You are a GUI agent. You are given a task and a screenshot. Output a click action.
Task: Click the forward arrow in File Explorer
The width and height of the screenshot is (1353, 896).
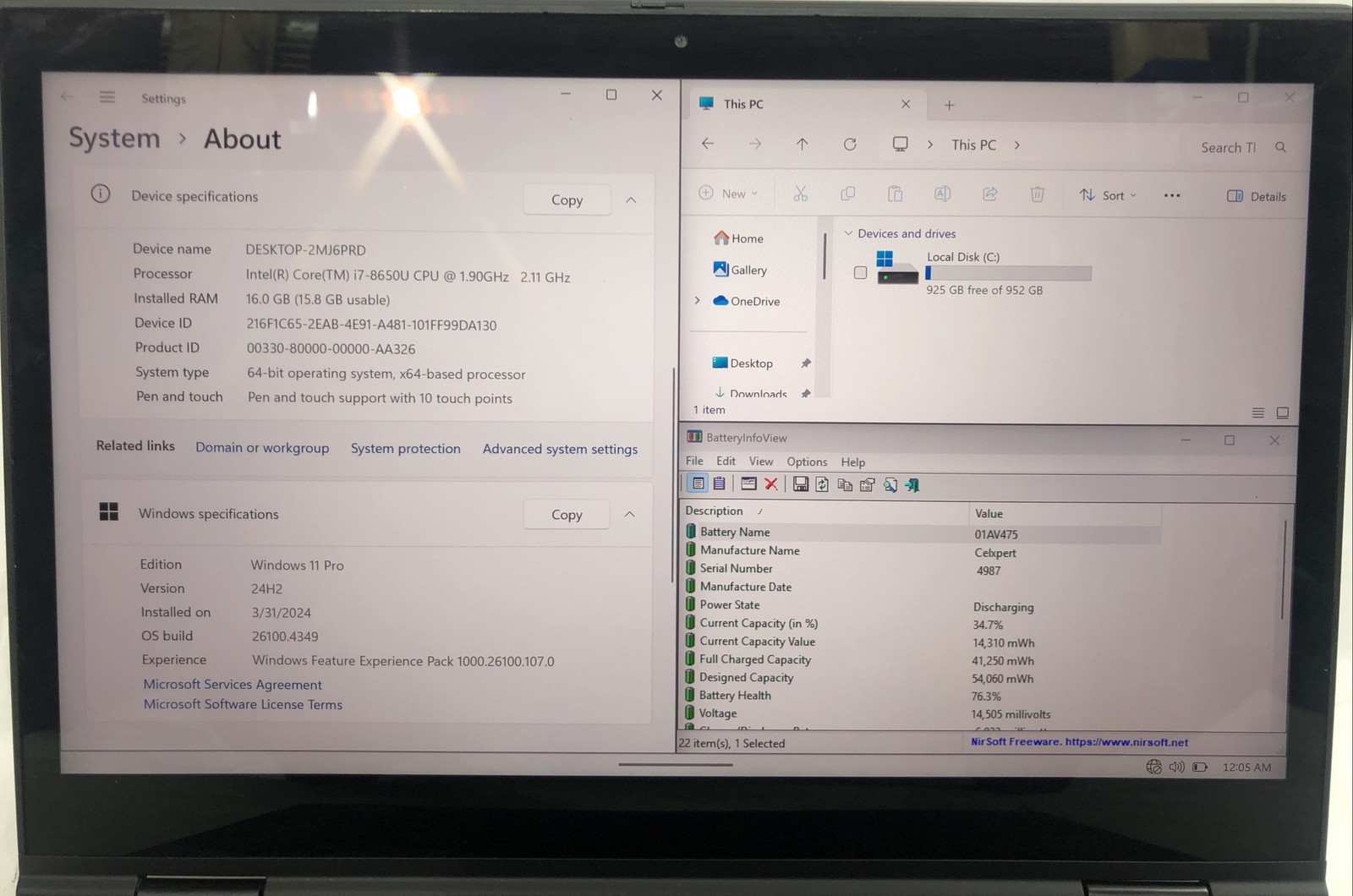(x=755, y=145)
